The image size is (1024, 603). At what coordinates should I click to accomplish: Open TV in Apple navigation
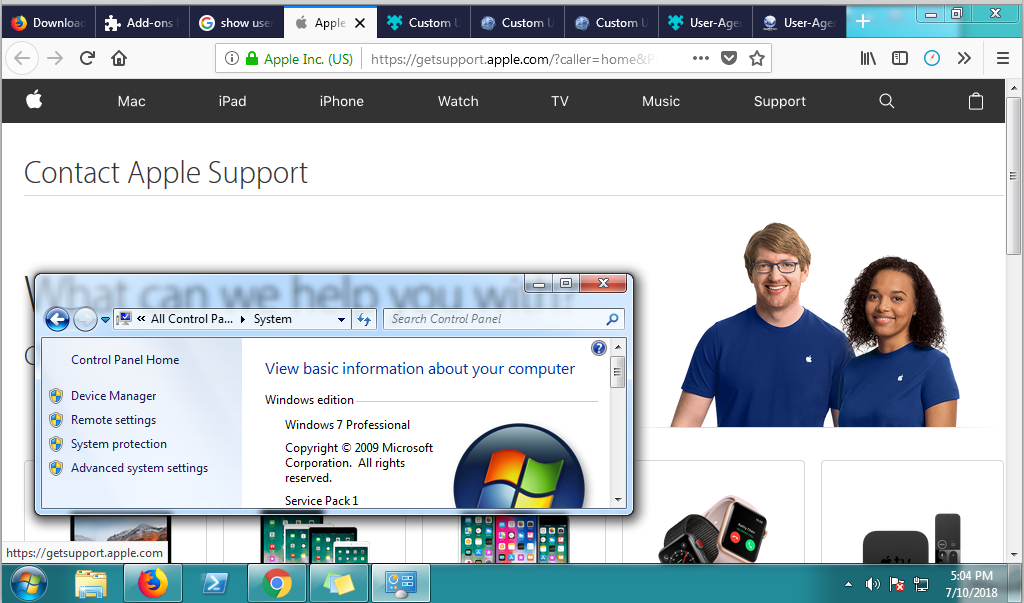(x=560, y=101)
